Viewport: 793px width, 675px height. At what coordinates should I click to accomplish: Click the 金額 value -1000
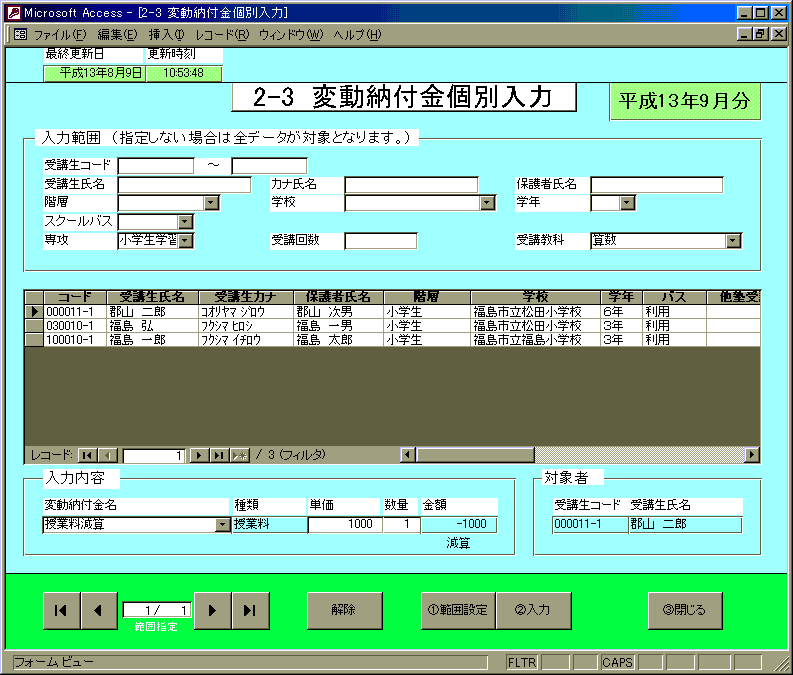(459, 525)
